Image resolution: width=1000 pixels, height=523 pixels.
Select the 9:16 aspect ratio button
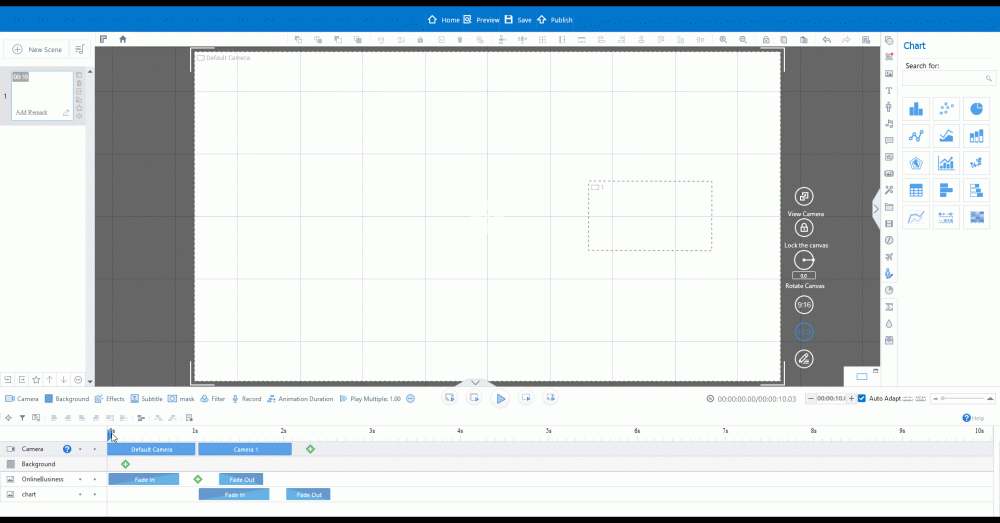click(804, 304)
